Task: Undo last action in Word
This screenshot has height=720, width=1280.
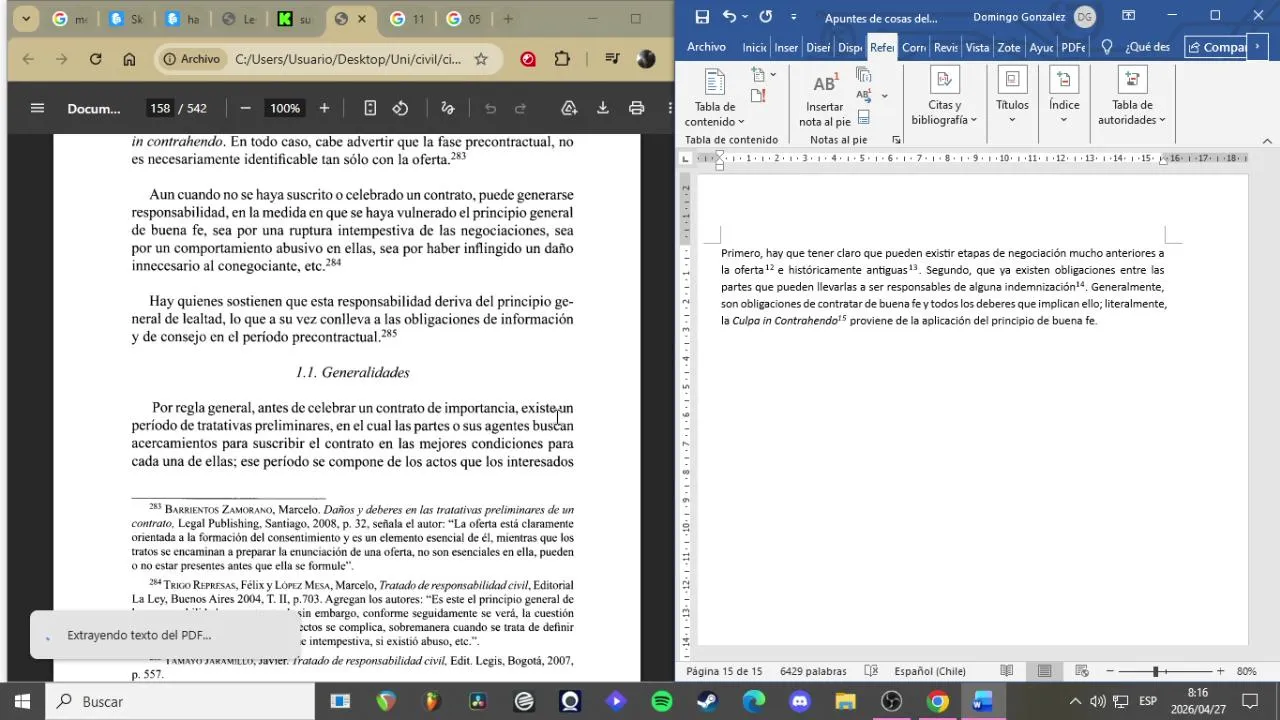Action: [729, 16]
